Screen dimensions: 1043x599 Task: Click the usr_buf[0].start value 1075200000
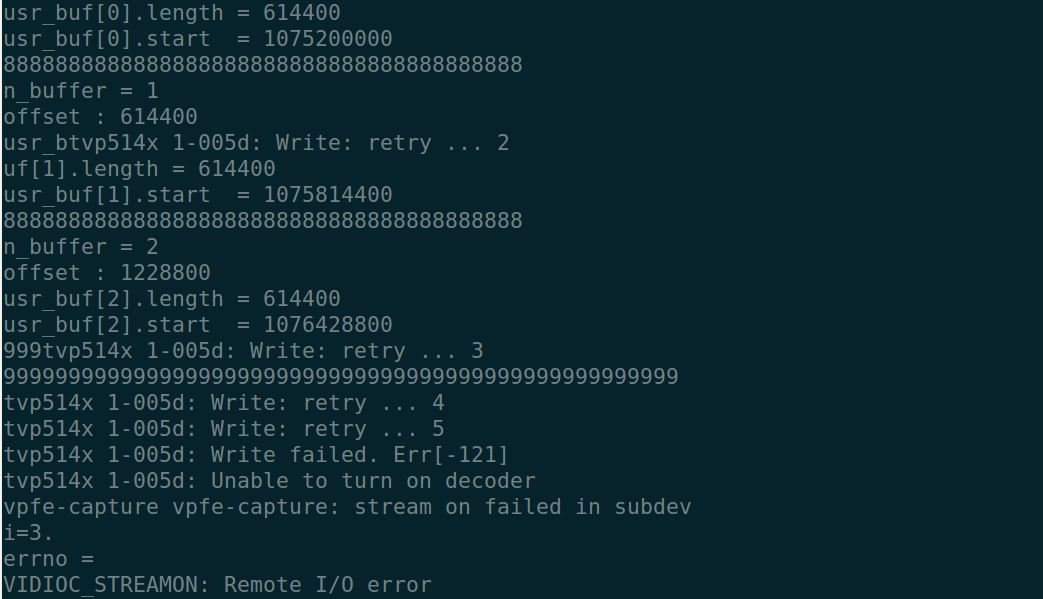(328, 39)
